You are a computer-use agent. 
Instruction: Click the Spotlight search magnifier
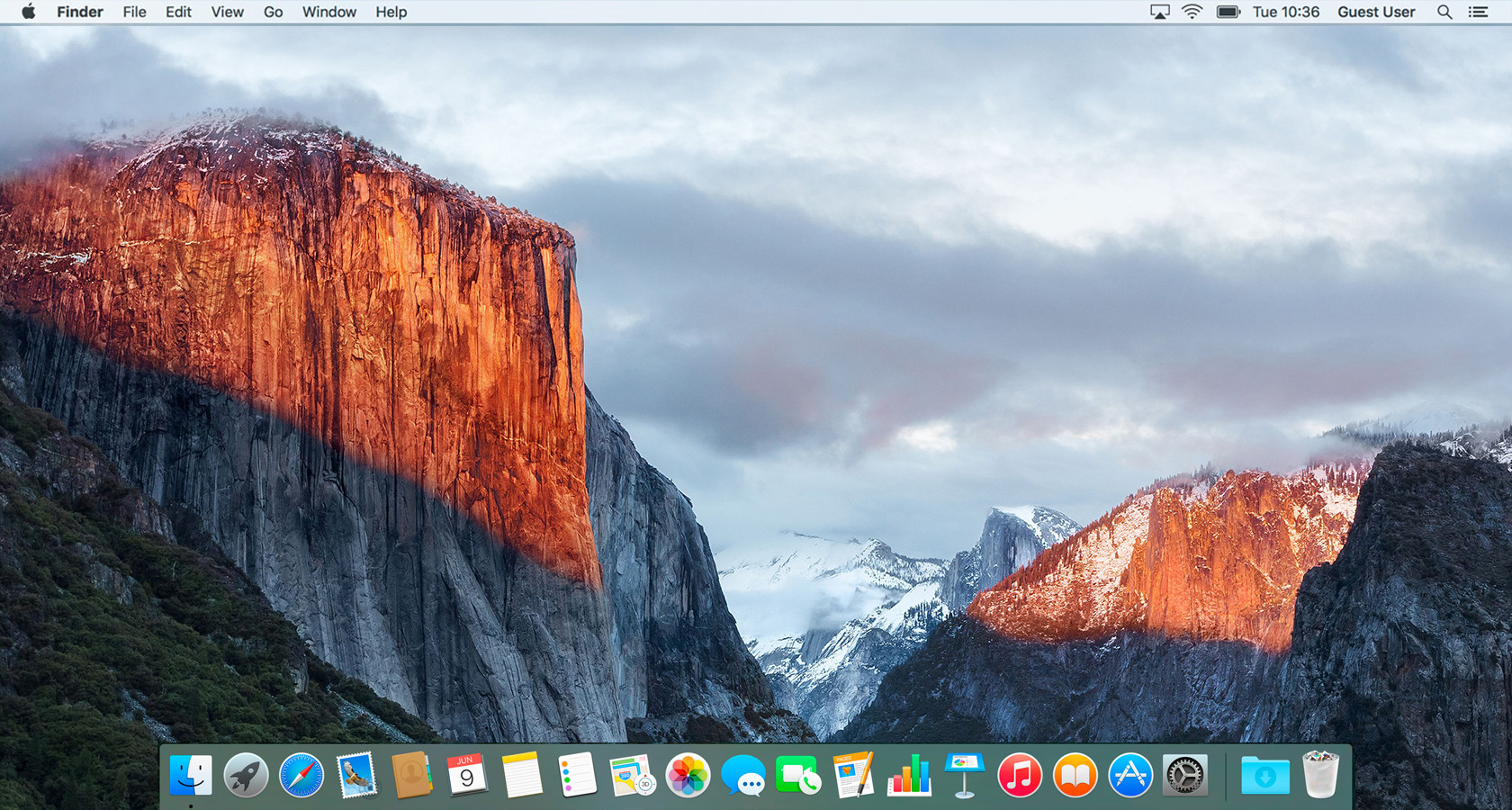tap(1444, 12)
